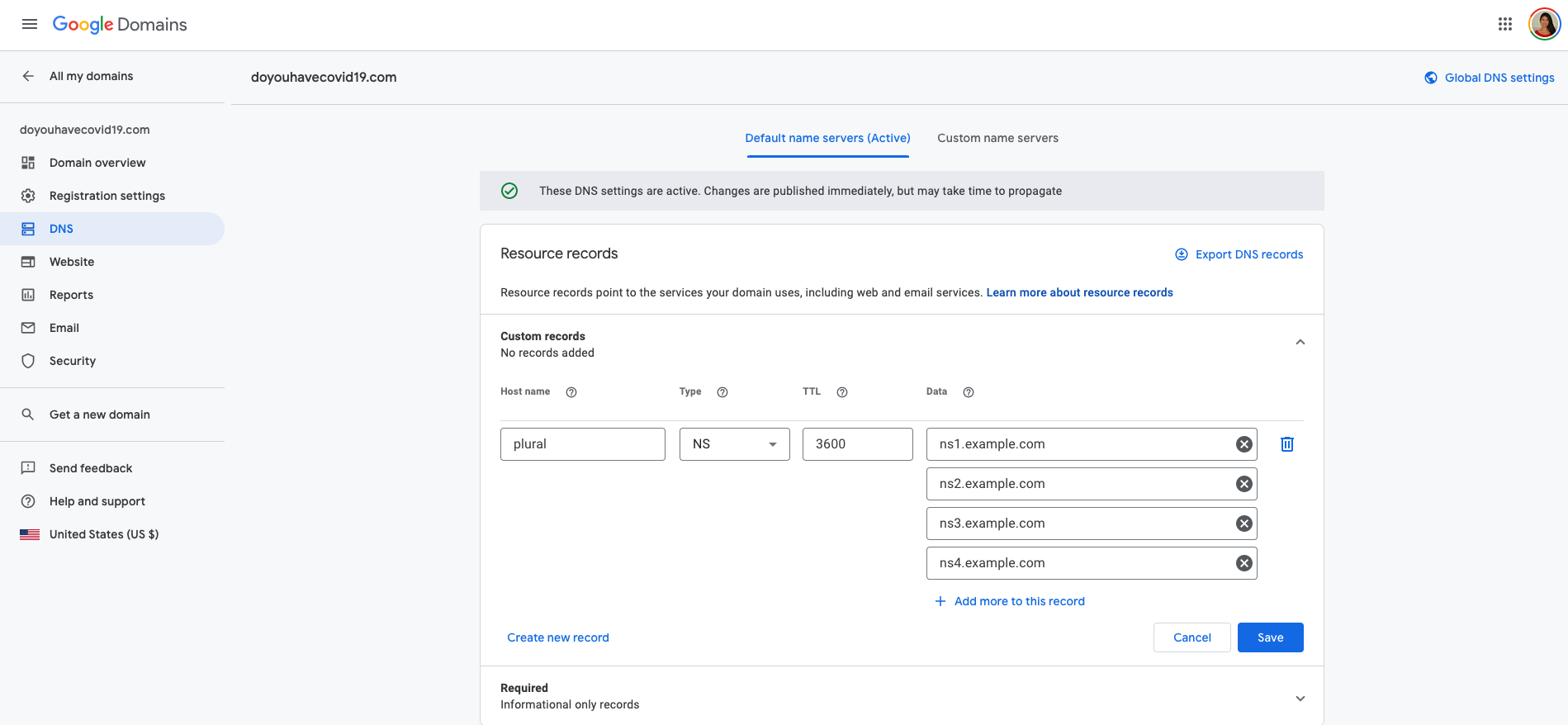Click the TTL input field
The width and height of the screenshot is (1568, 725).
tap(857, 444)
